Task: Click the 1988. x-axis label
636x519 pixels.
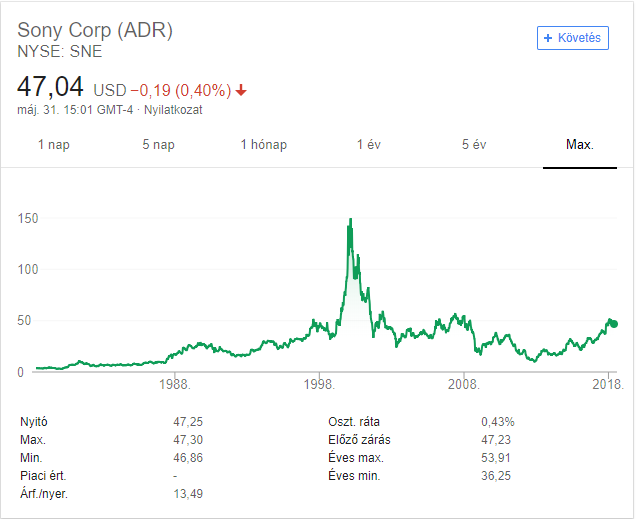Action: (x=176, y=385)
